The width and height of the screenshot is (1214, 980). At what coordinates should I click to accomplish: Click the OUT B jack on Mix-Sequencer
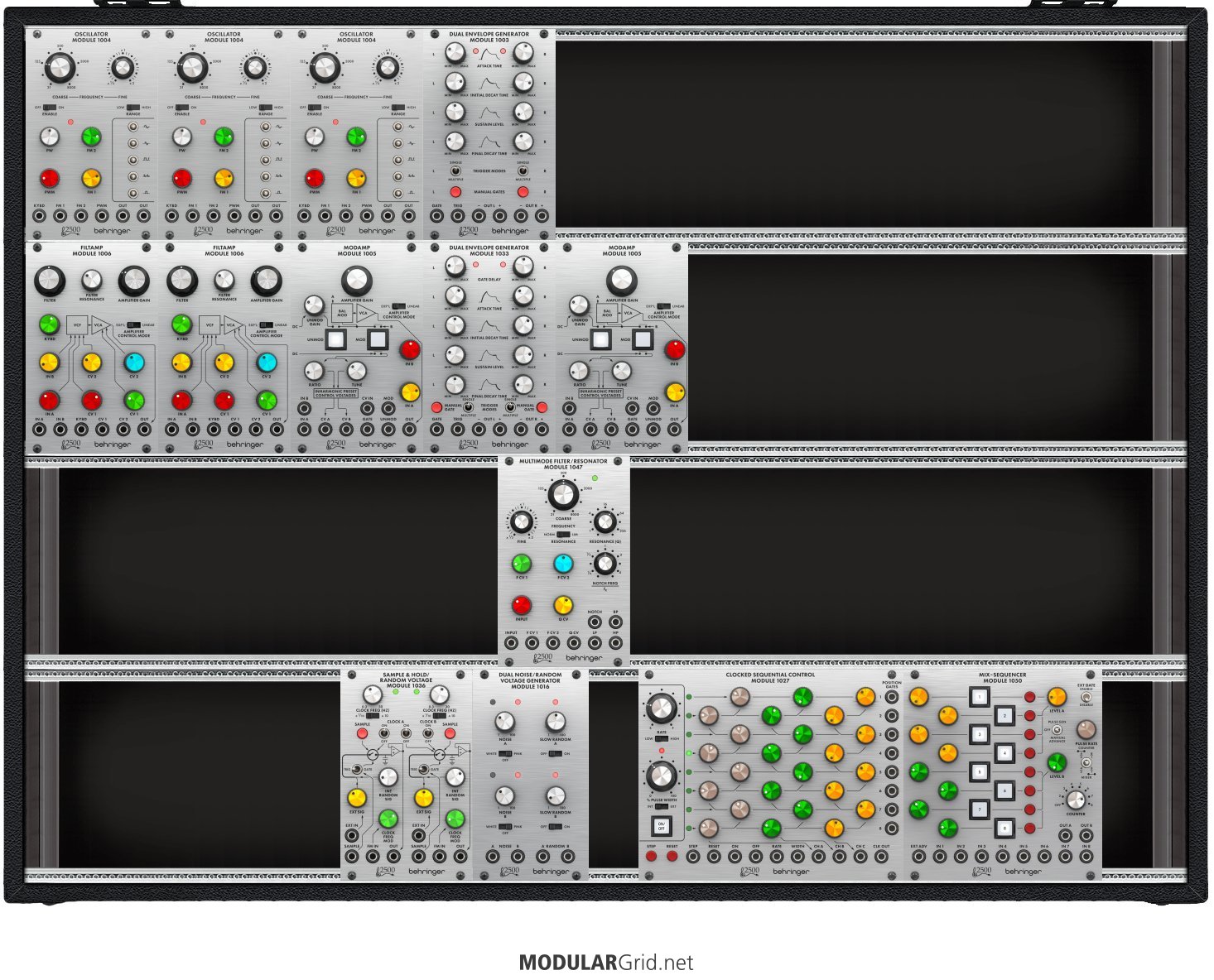pos(1086,836)
